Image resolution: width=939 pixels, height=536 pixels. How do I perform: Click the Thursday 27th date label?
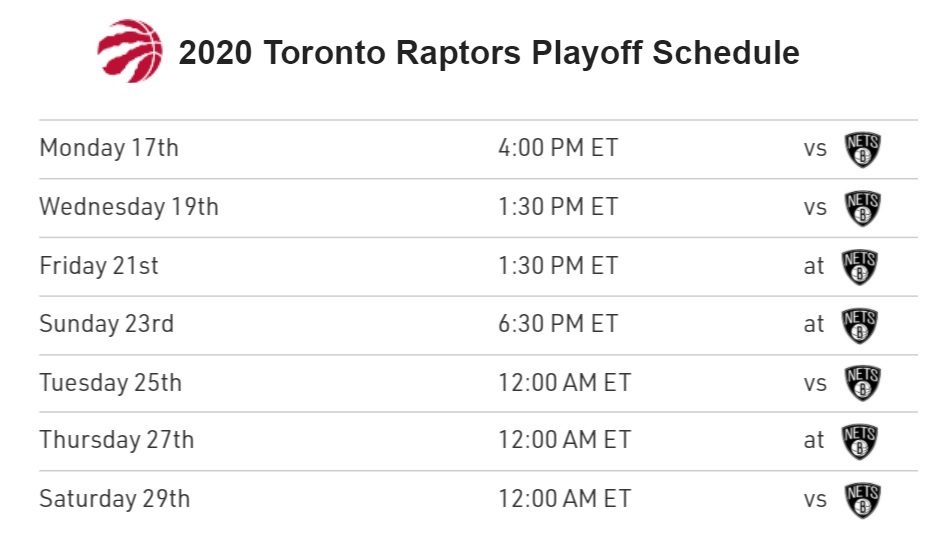(117, 440)
